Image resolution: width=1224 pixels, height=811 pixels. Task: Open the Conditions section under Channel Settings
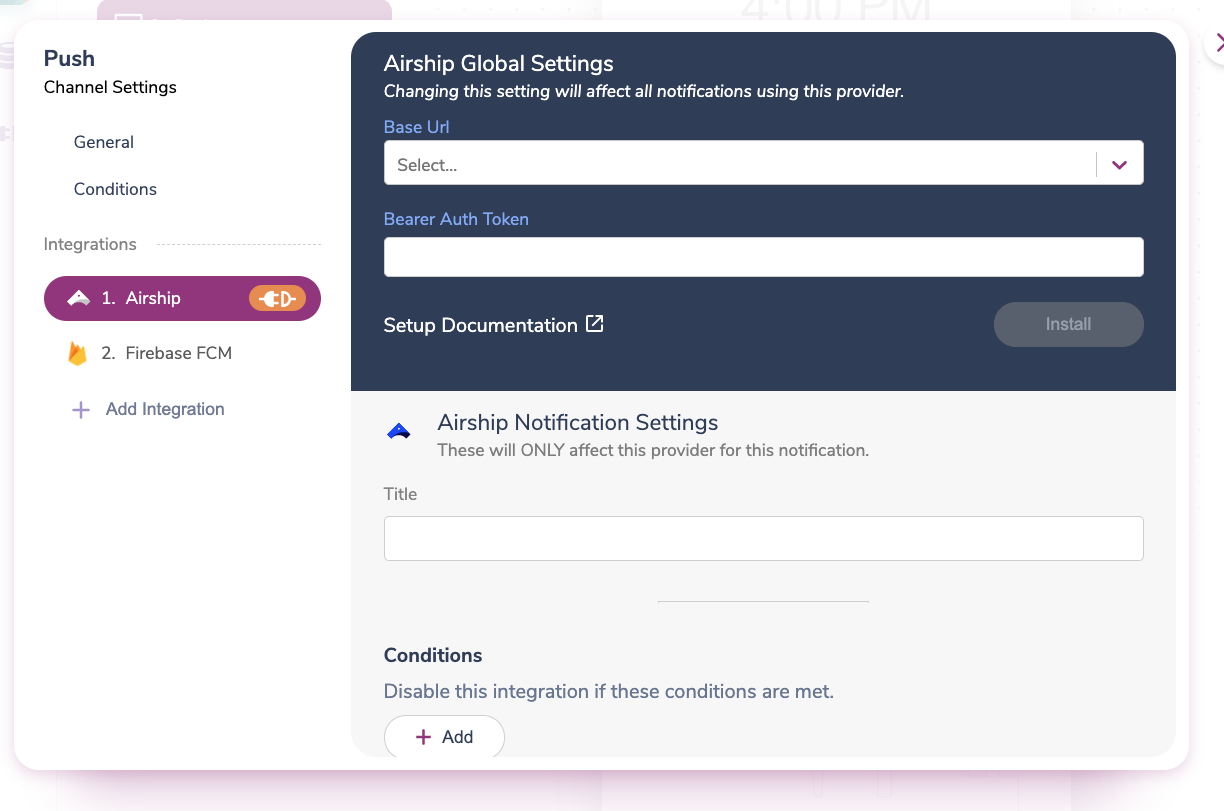pyautogui.click(x=114, y=189)
